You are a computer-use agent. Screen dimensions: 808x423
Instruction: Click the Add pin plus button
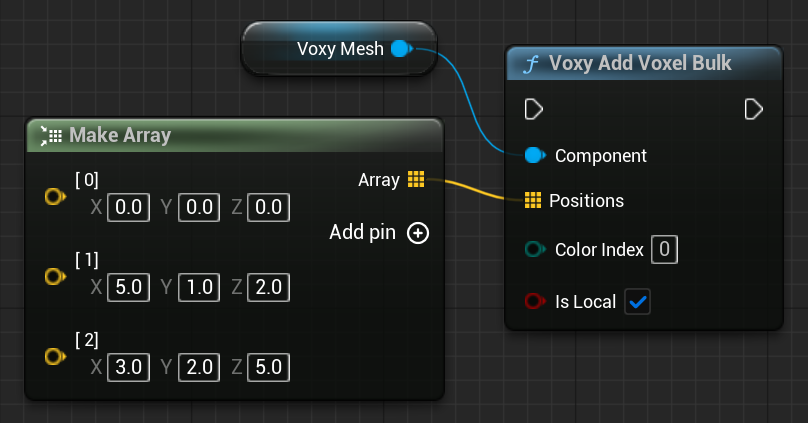click(418, 233)
